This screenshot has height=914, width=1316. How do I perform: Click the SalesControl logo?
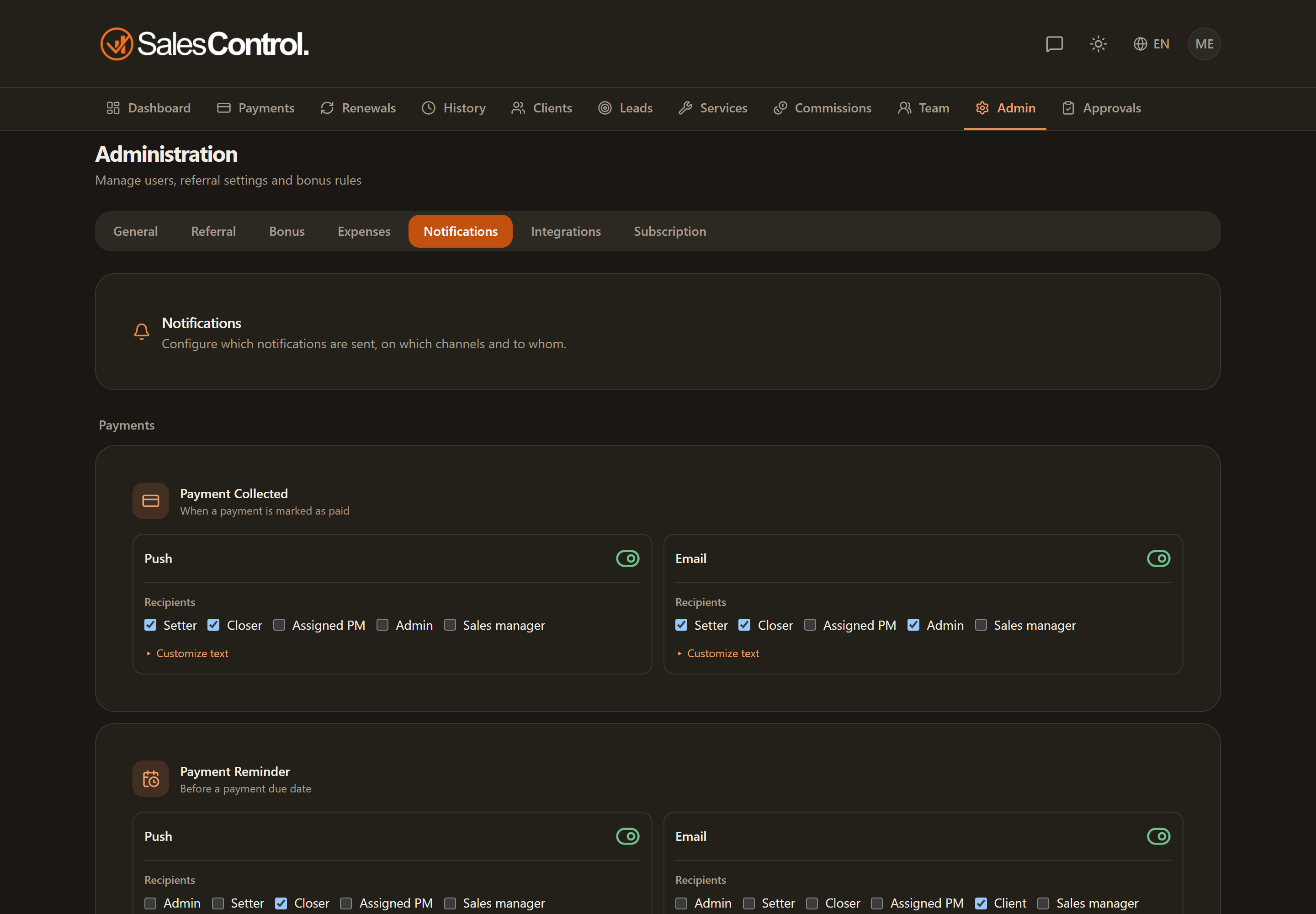pyautogui.click(x=204, y=43)
